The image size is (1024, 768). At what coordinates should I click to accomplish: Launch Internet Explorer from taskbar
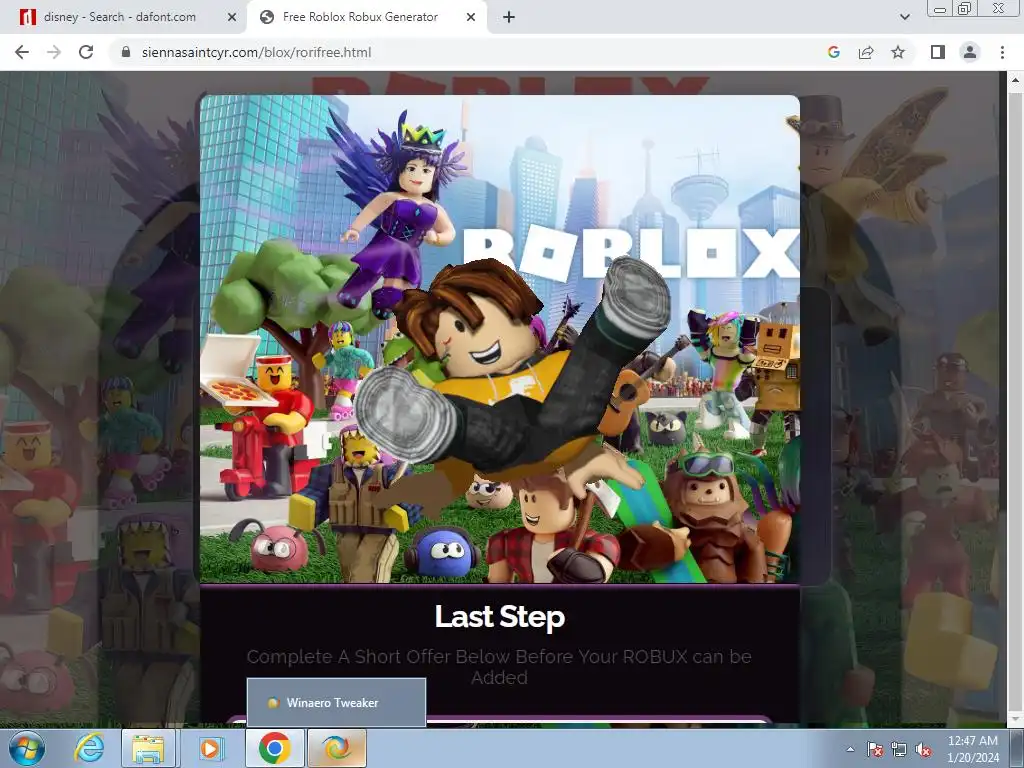click(89, 748)
